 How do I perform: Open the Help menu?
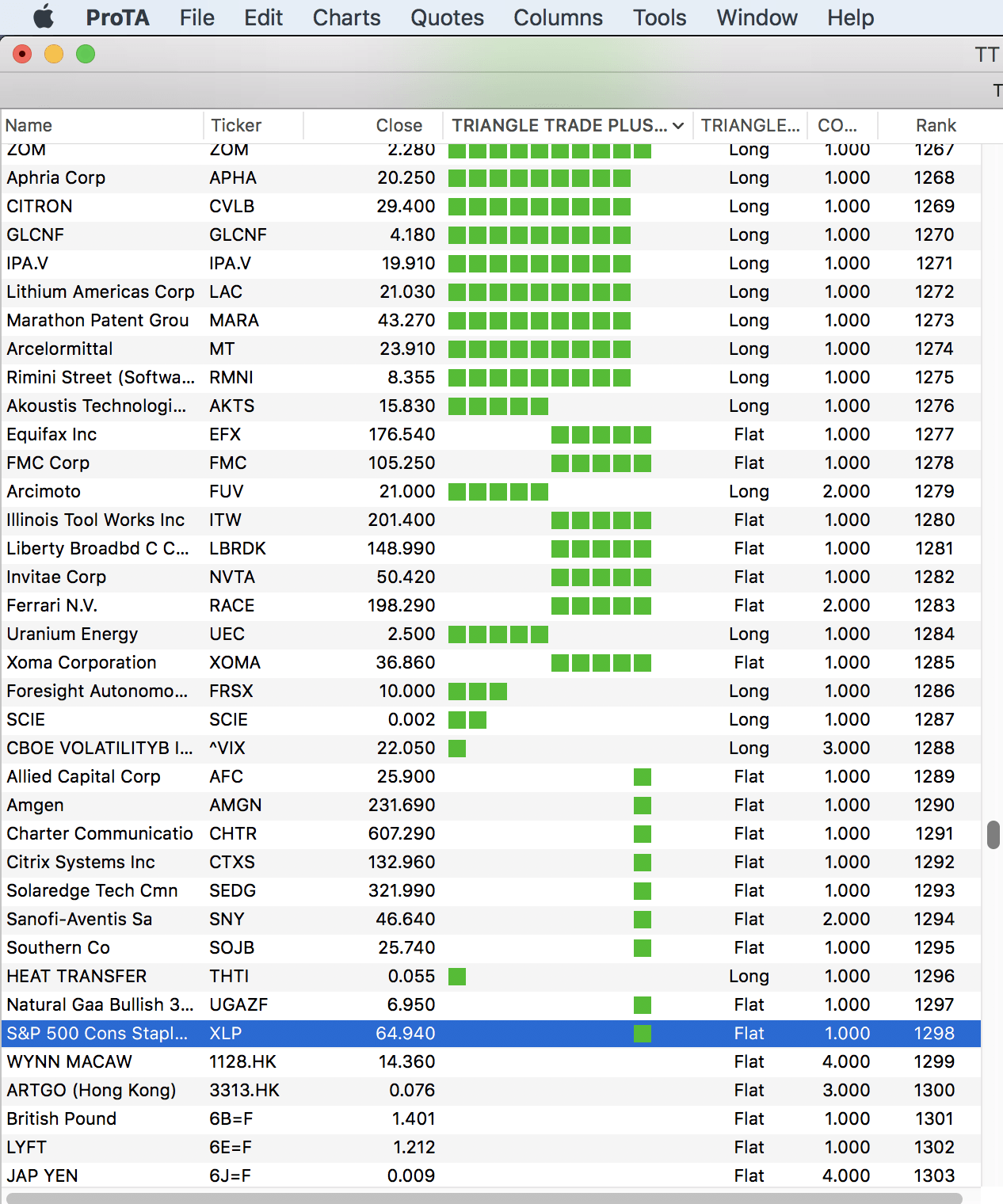850,17
